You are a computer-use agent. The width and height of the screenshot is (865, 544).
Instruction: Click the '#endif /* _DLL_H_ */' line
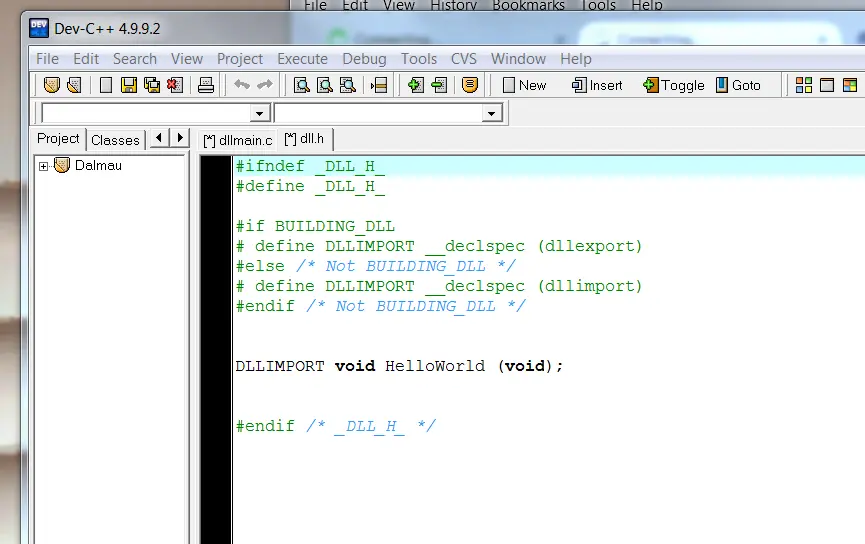(335, 426)
